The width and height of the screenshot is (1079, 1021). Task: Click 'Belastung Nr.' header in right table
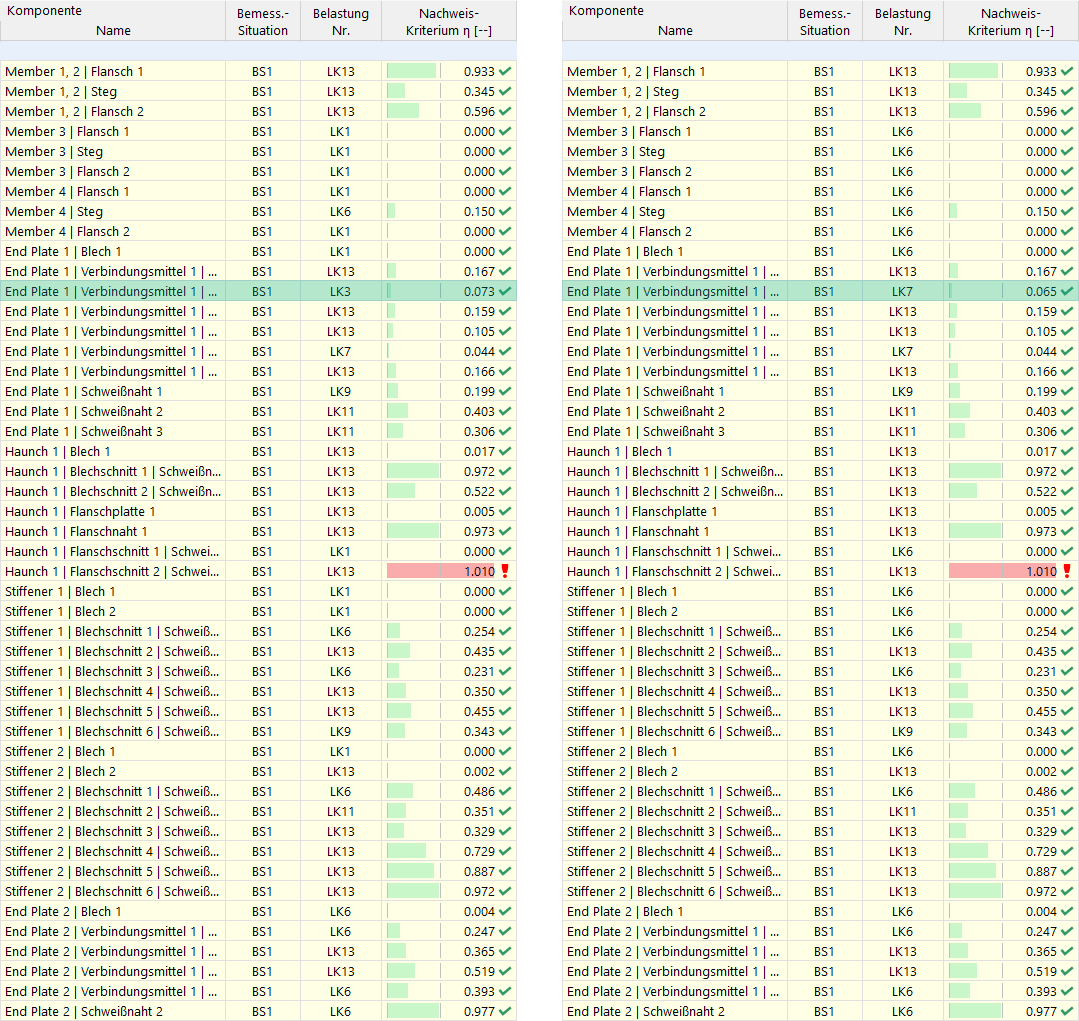[902, 21]
